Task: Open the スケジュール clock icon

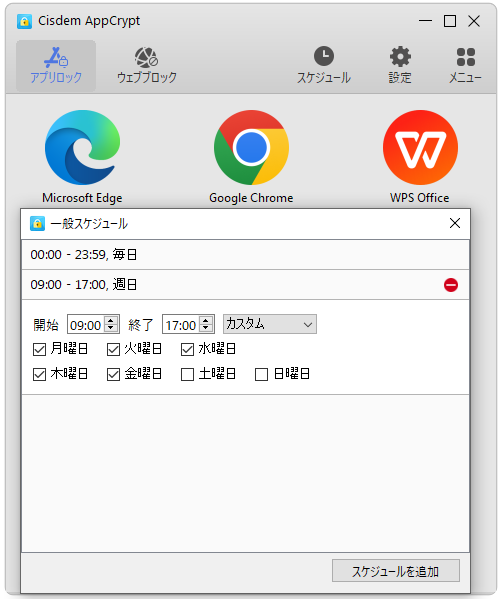Action: 323,57
